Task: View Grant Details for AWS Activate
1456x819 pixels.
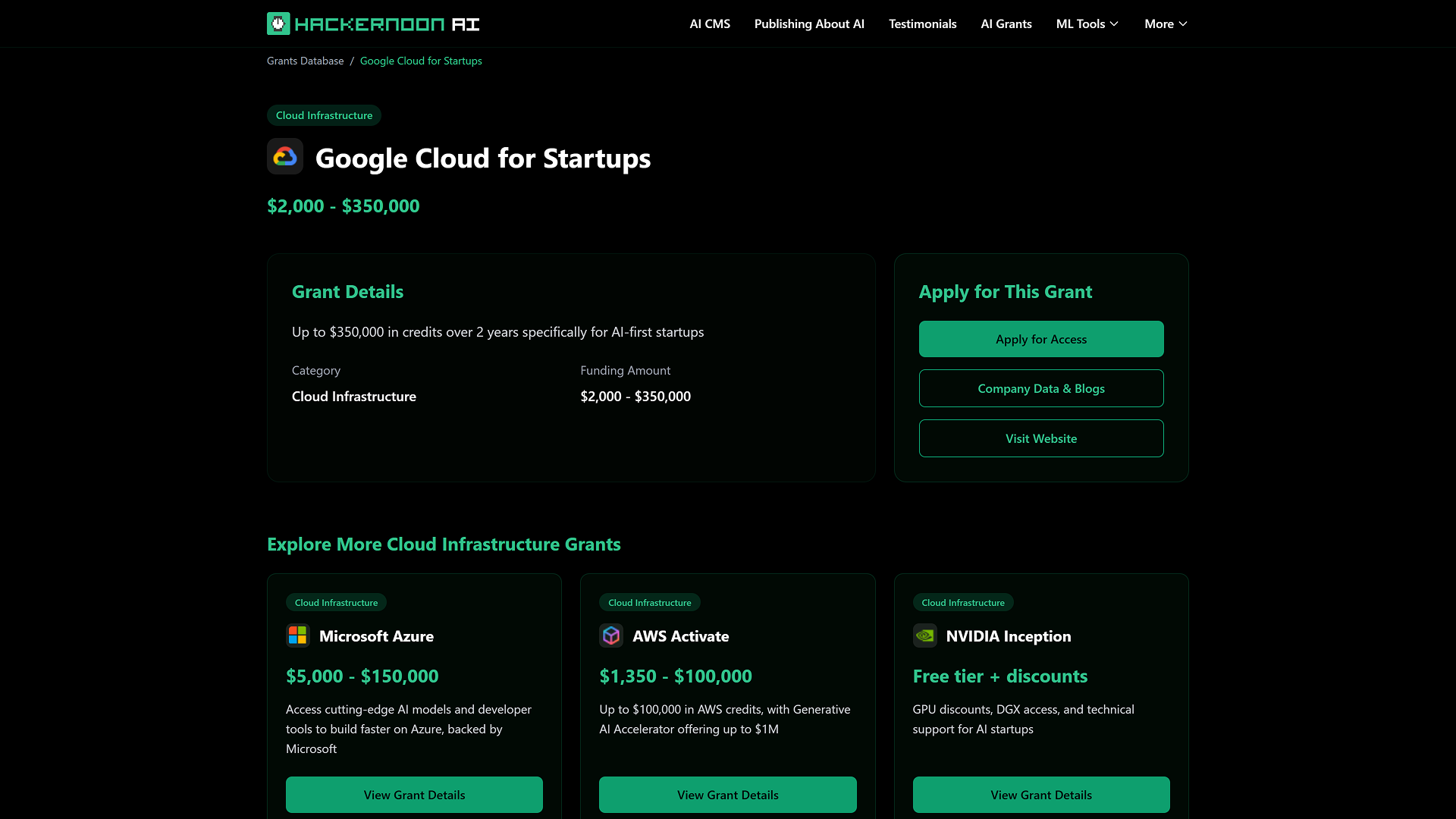Action: click(x=727, y=795)
